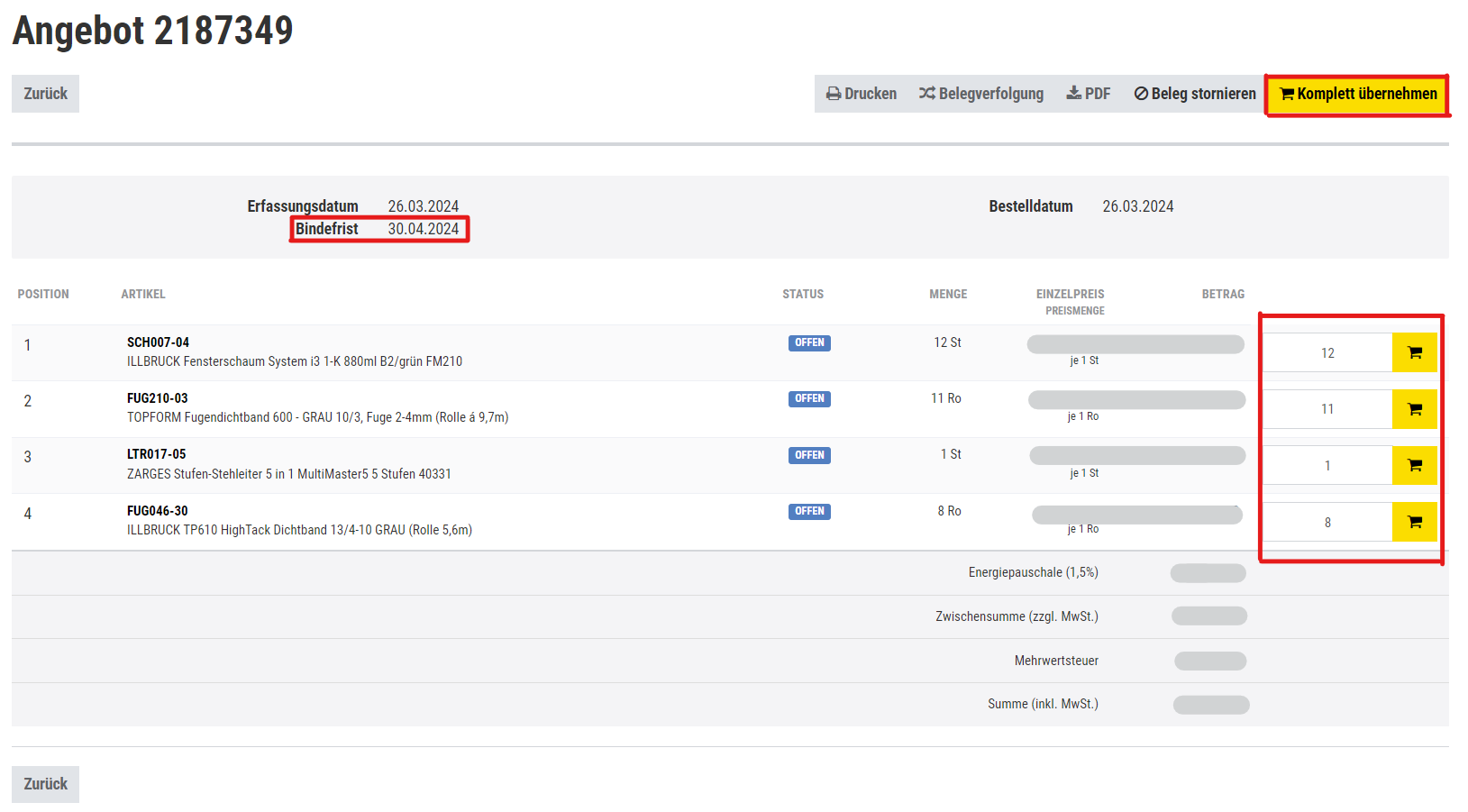
Task: Click cart icon for LTR017-05 Stehleiter
Action: tap(1414, 466)
